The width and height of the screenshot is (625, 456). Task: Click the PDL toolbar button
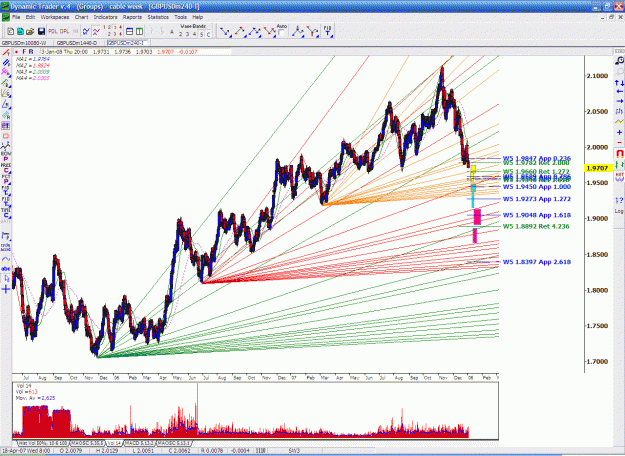coord(53,31)
